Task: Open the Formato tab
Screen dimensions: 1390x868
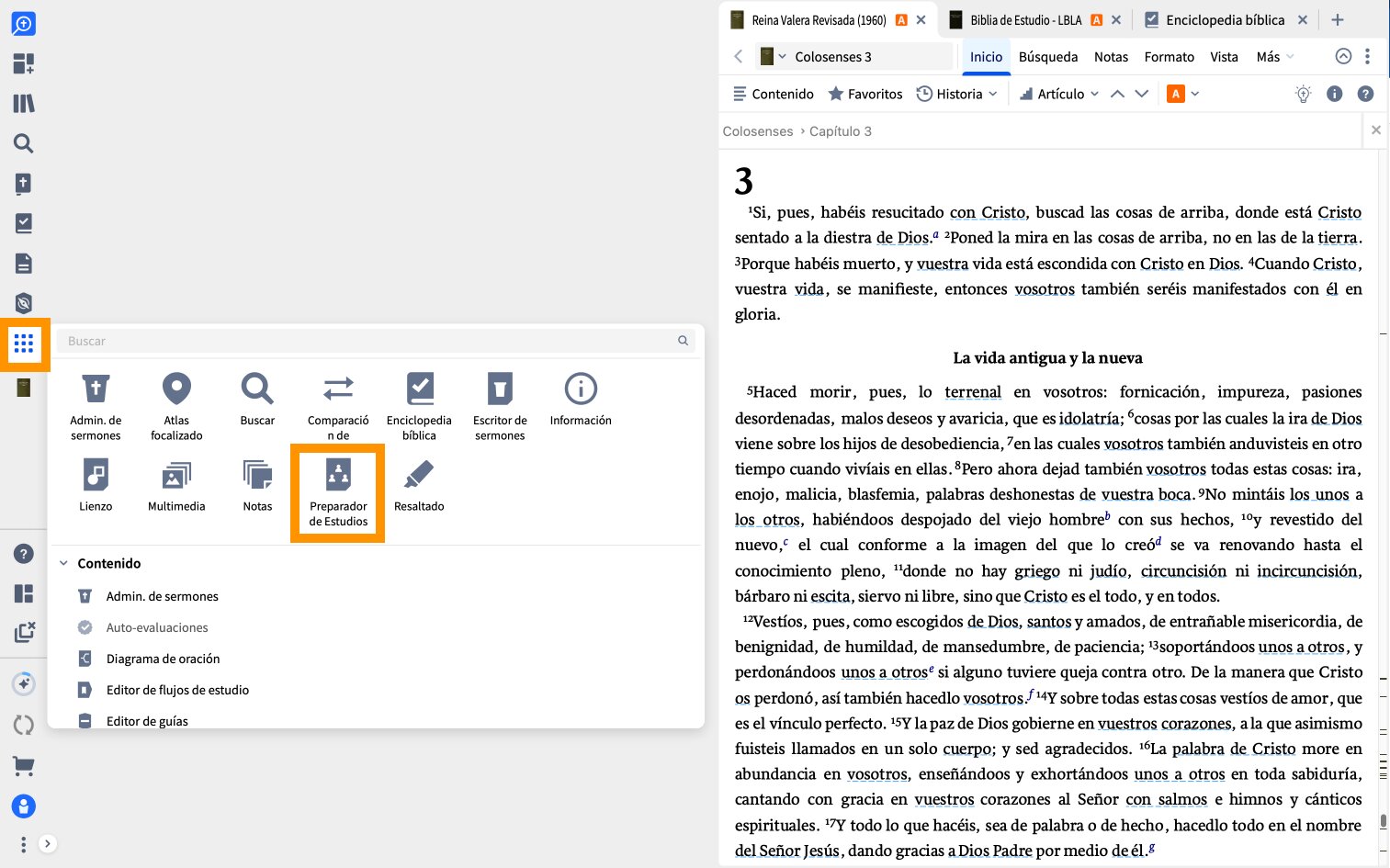Action: [1170, 57]
